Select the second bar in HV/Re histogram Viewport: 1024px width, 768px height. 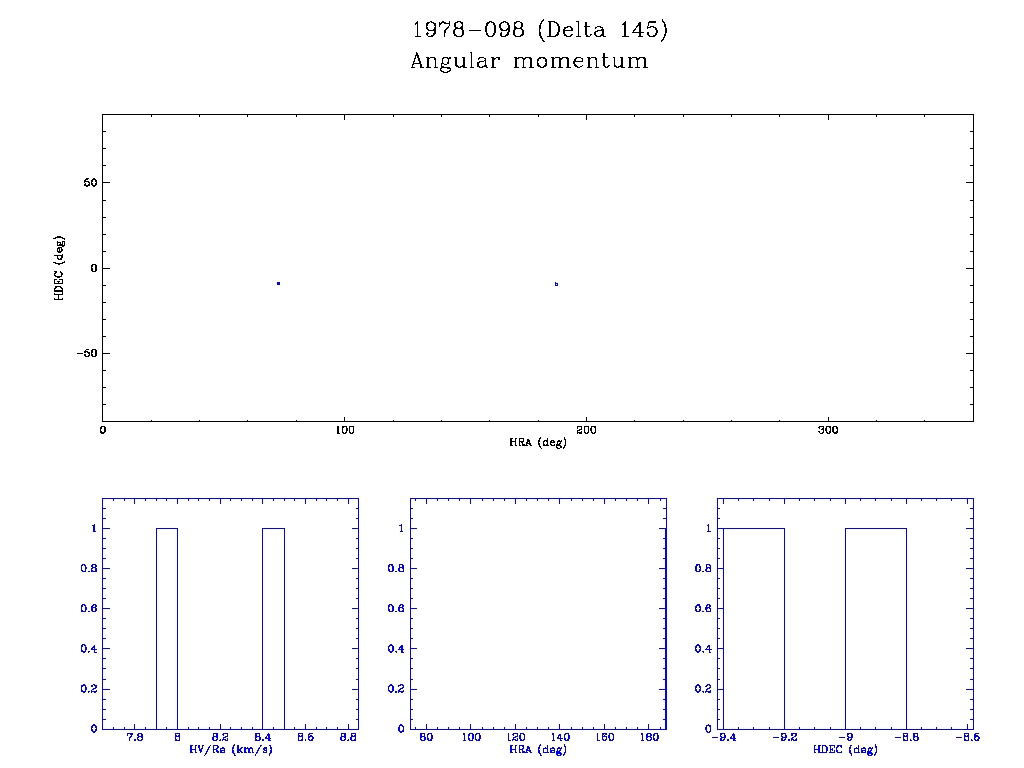coord(273,628)
